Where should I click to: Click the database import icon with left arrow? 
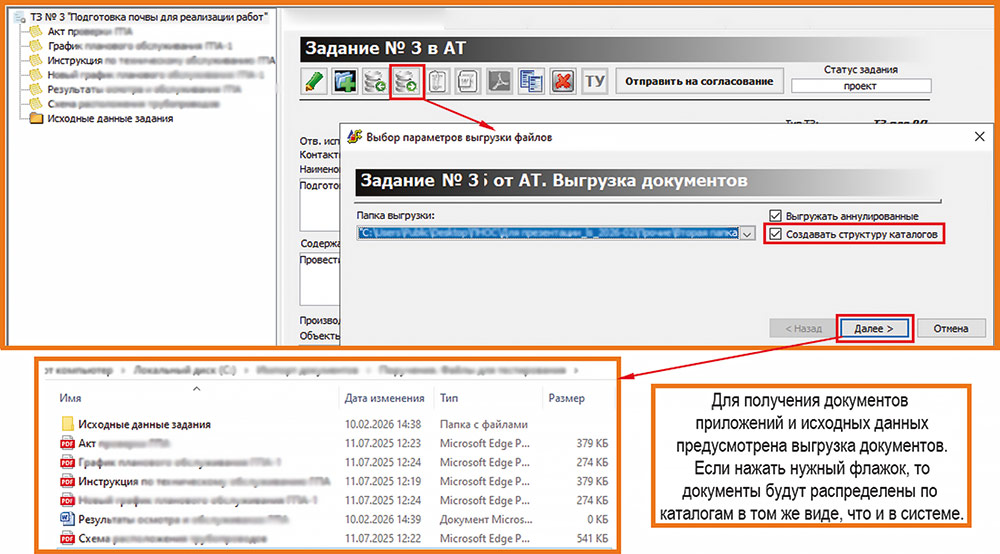[x=375, y=82]
